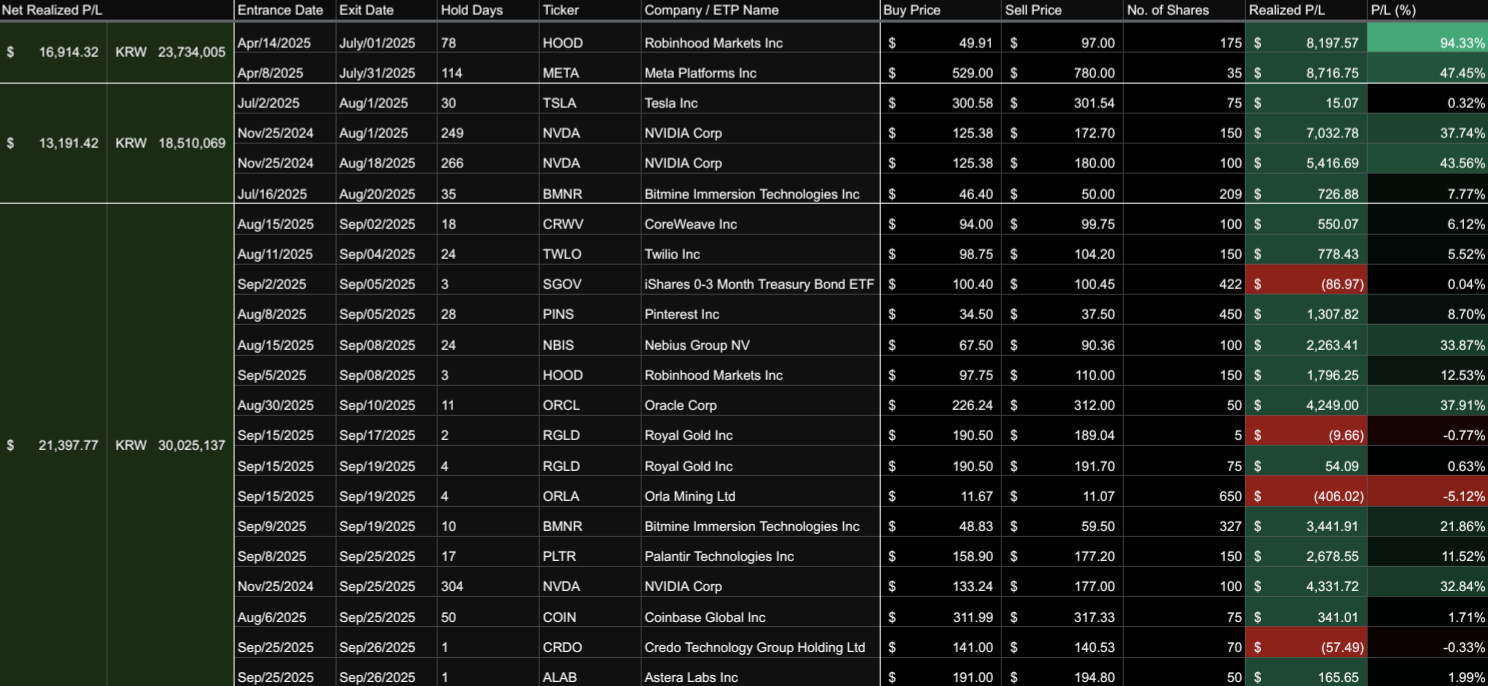The image size is (1488, 686).
Task: Select the TSLA ticker cell
Action: coord(589,103)
